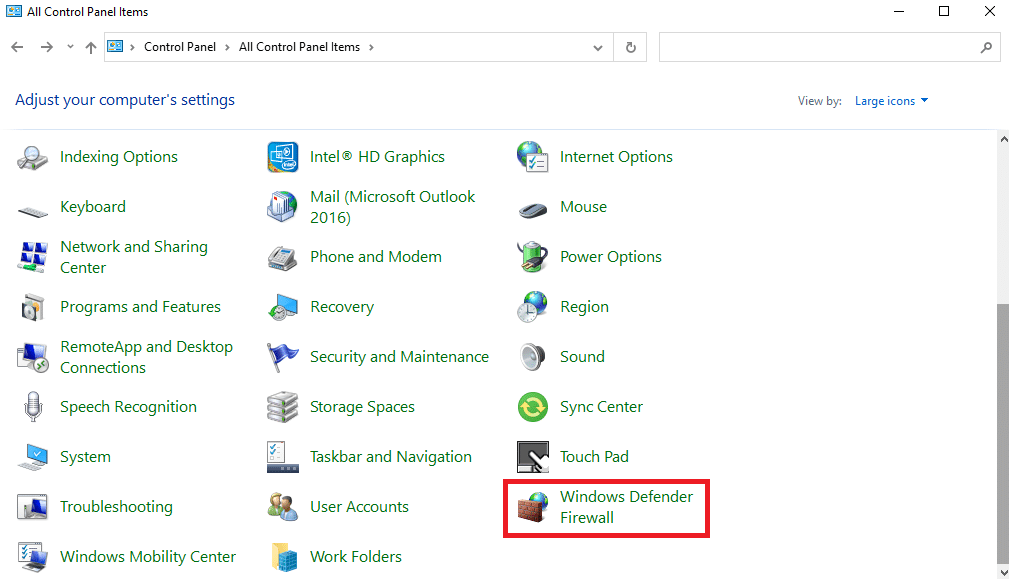Image resolution: width=1009 pixels, height=579 pixels.
Task: Click the Keyboard icon
Action: tap(32, 211)
